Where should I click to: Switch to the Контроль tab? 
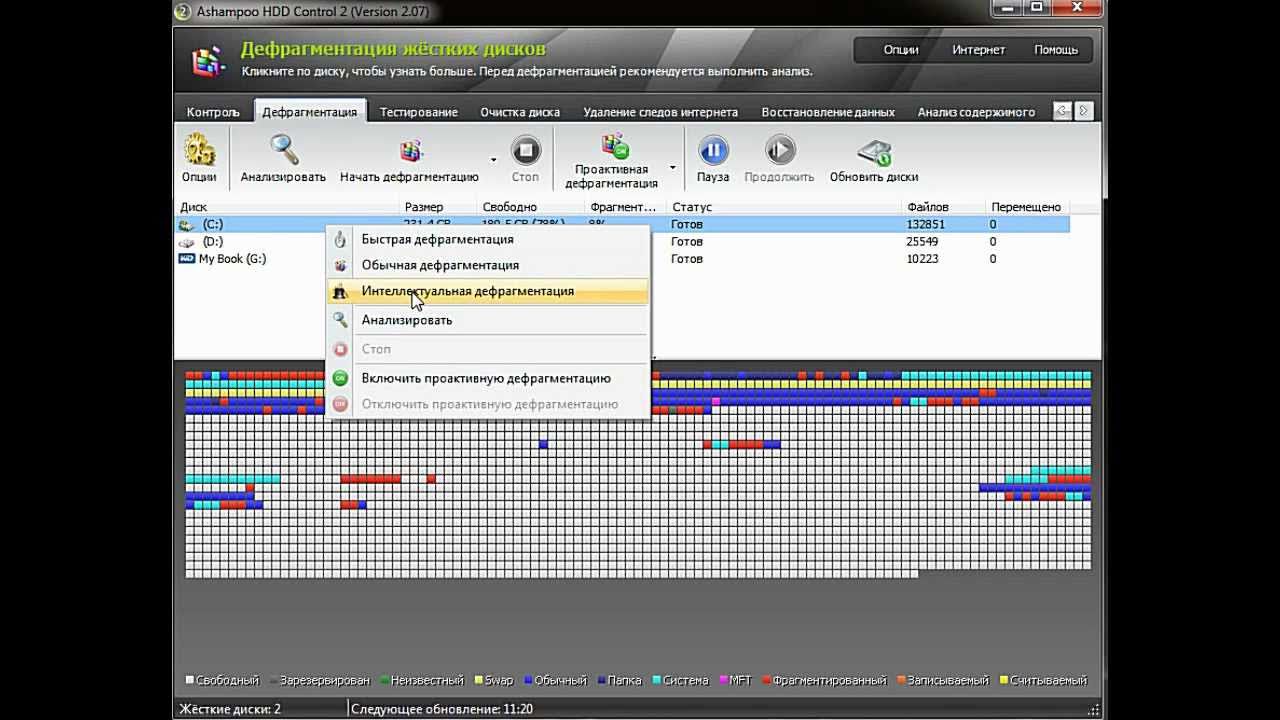tap(213, 112)
